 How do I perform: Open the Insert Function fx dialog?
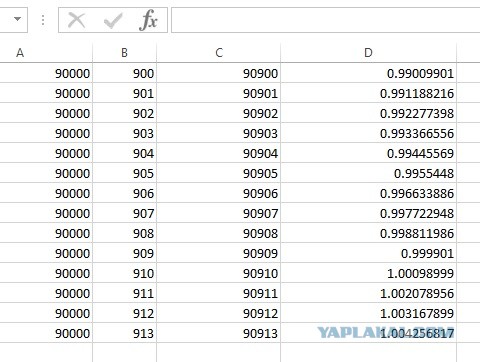148,20
